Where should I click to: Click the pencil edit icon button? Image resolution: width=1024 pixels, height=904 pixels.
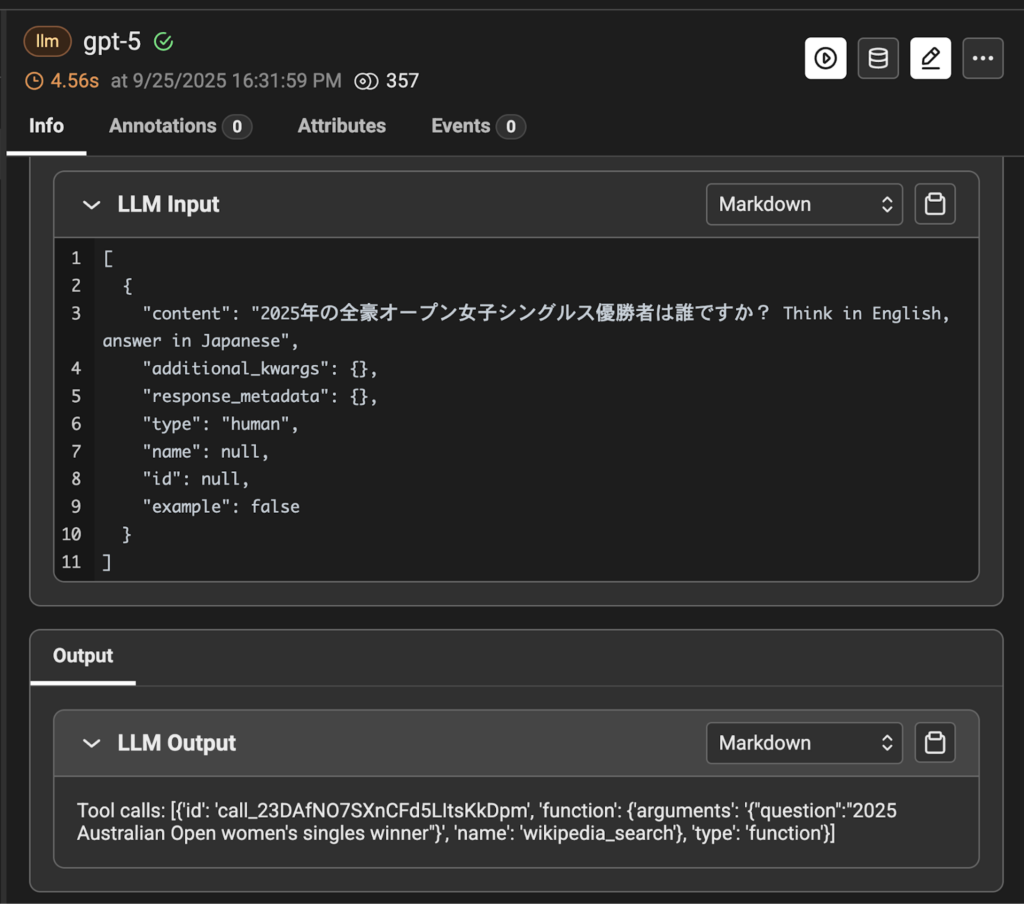930,59
